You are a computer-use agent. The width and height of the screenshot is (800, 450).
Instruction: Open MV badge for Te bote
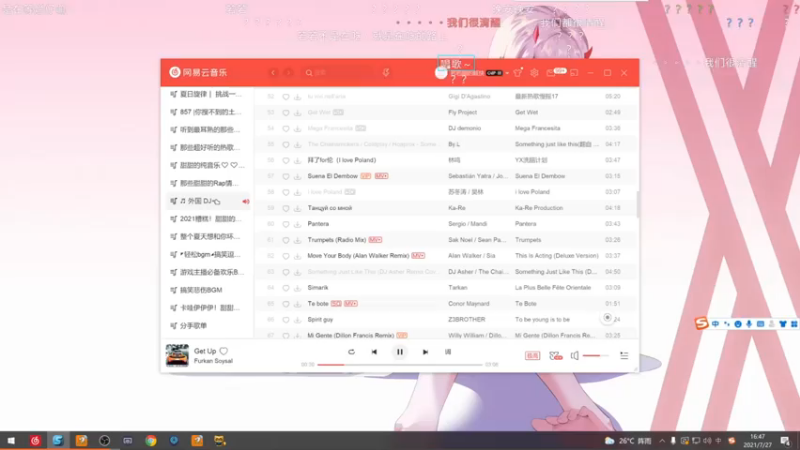[x=351, y=304]
